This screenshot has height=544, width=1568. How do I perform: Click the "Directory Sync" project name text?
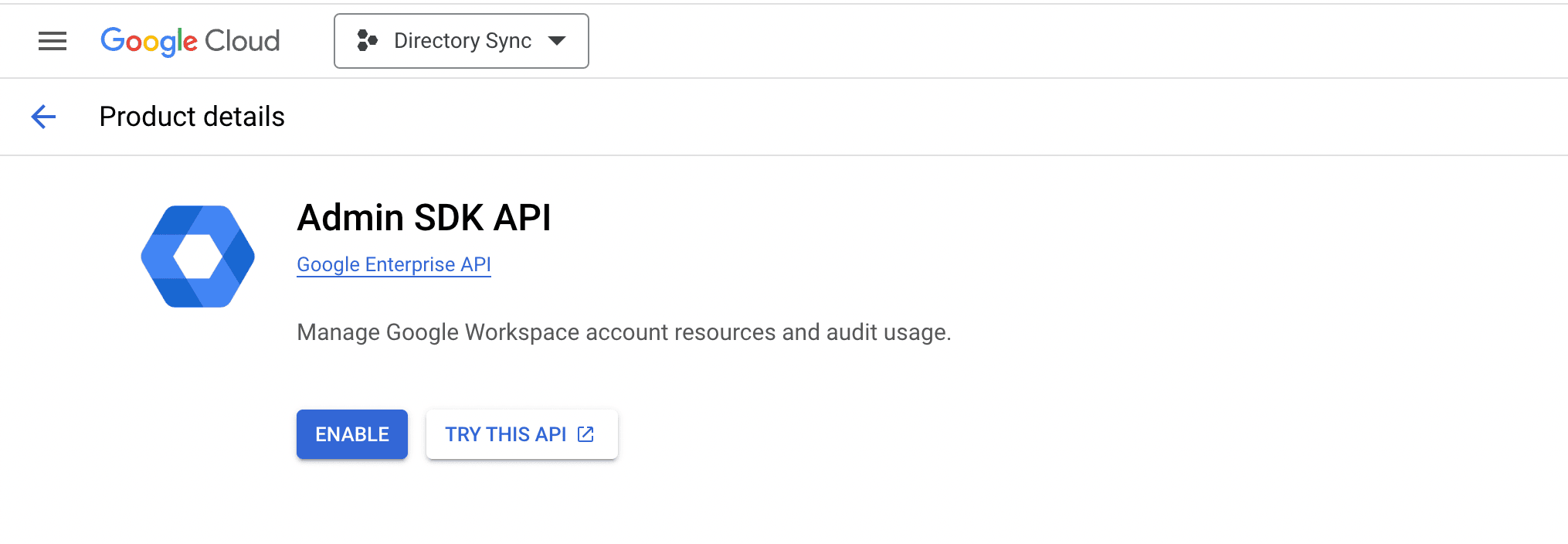463,41
